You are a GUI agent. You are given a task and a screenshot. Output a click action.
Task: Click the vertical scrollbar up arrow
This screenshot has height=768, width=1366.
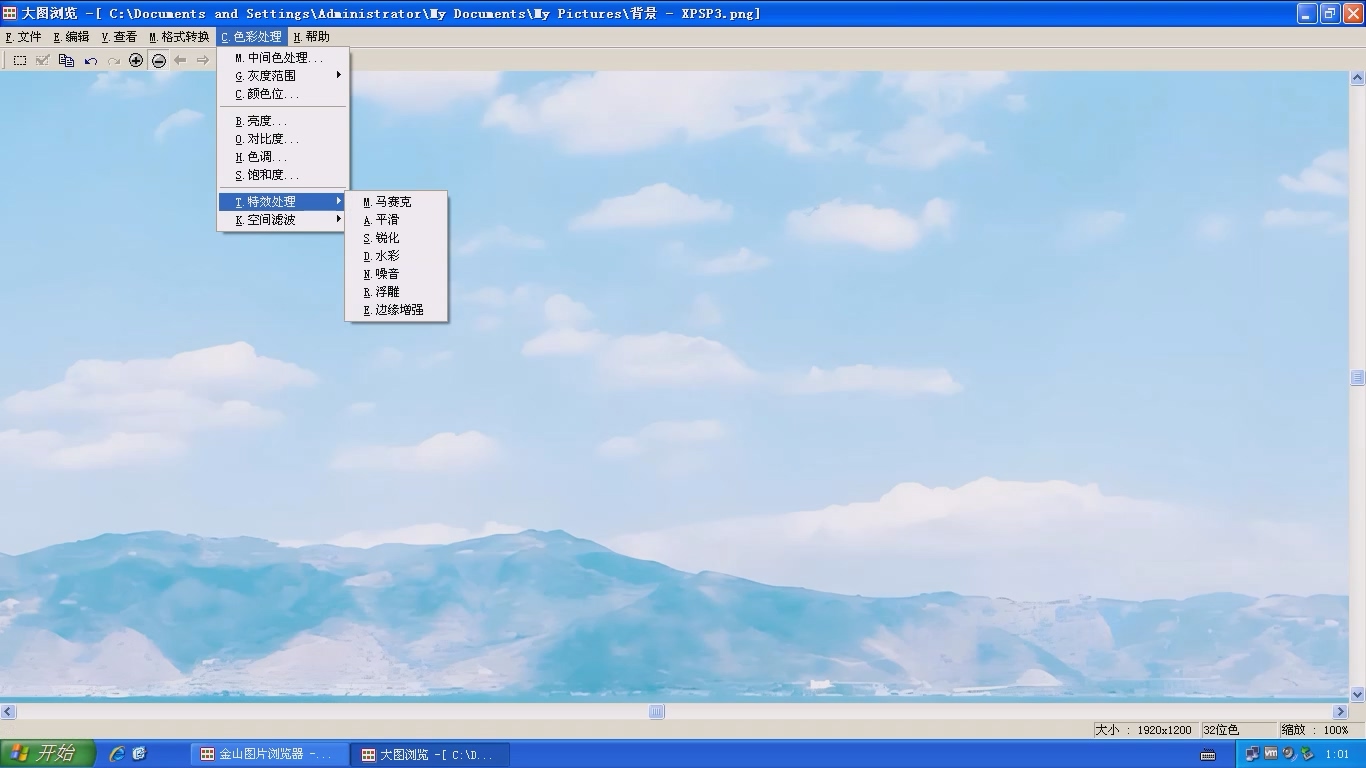(1357, 77)
